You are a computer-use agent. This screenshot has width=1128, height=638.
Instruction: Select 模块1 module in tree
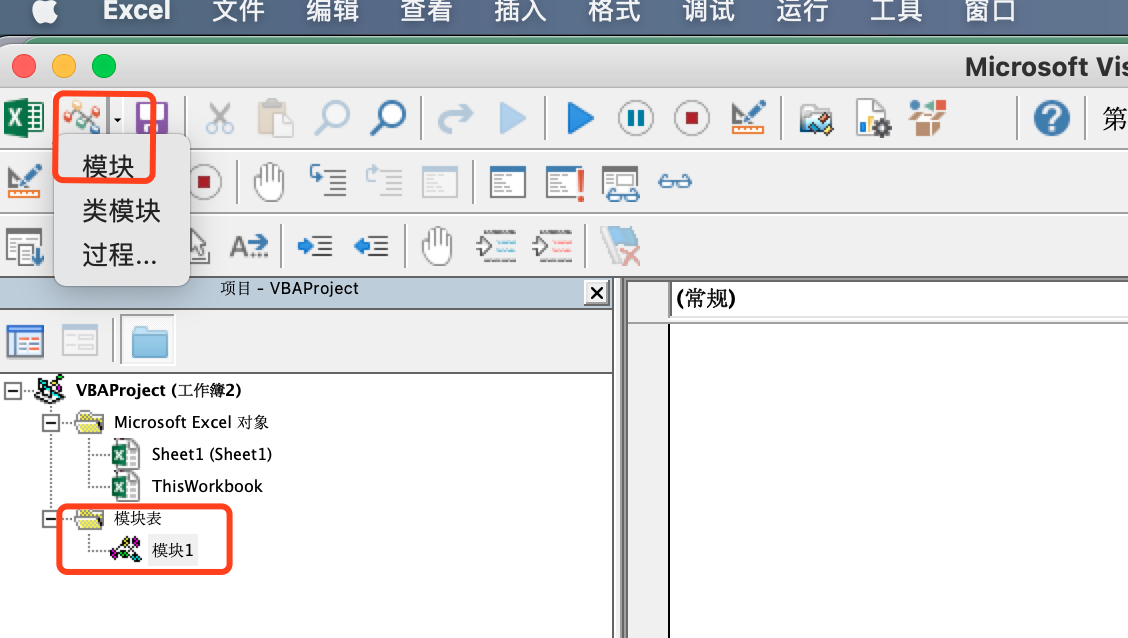click(173, 550)
